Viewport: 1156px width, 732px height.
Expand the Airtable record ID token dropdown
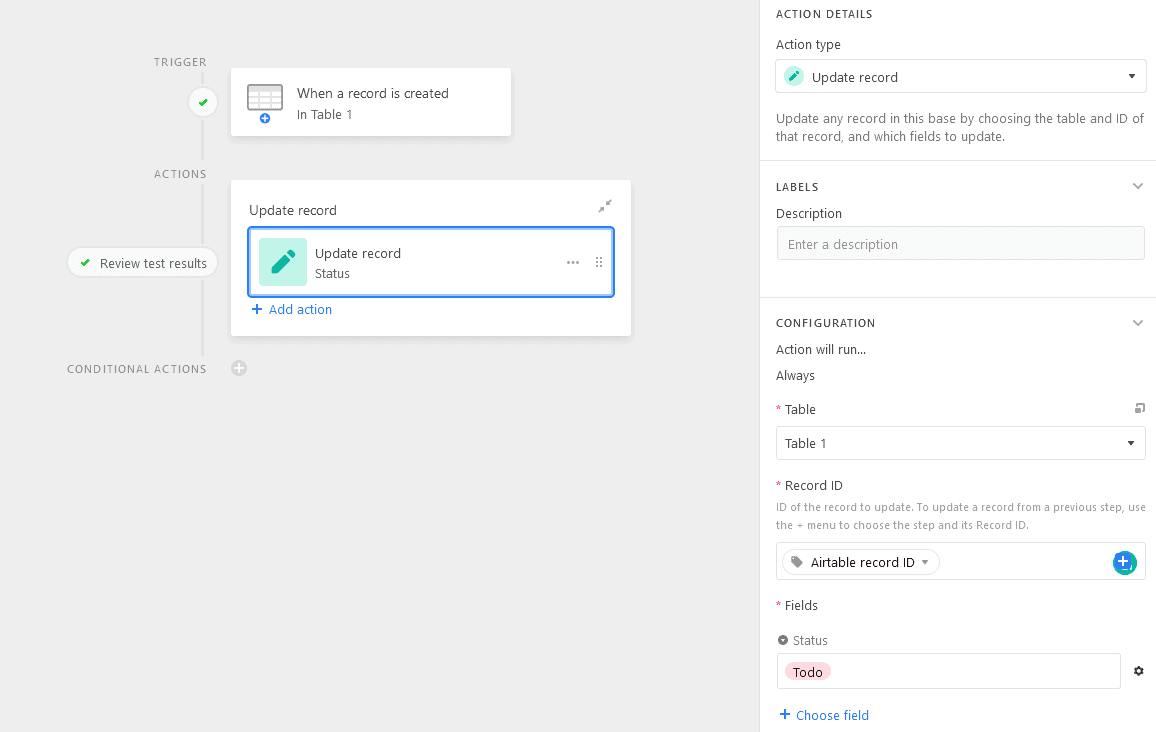point(925,562)
